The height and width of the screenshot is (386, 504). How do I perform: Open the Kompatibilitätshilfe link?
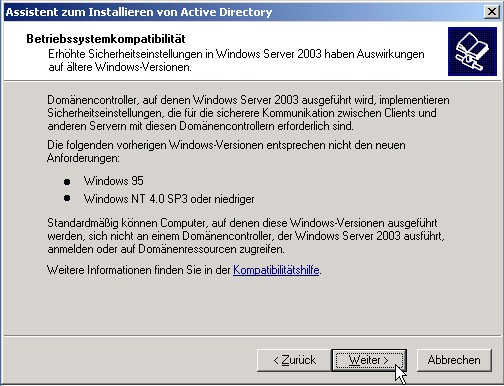276,270
